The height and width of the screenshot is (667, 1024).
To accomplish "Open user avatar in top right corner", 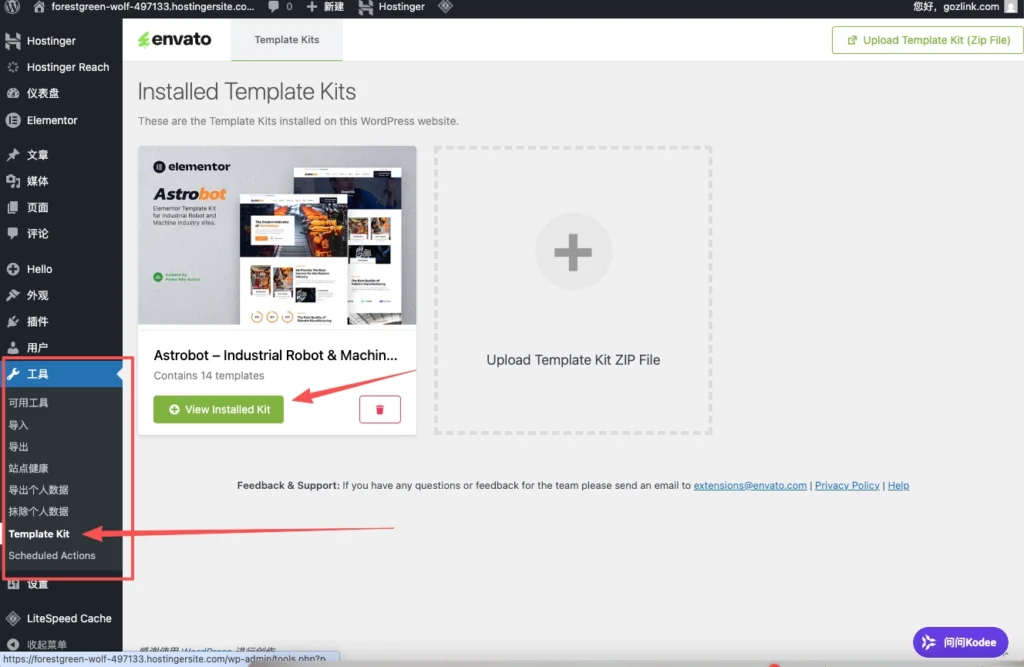I will (1010, 7).
